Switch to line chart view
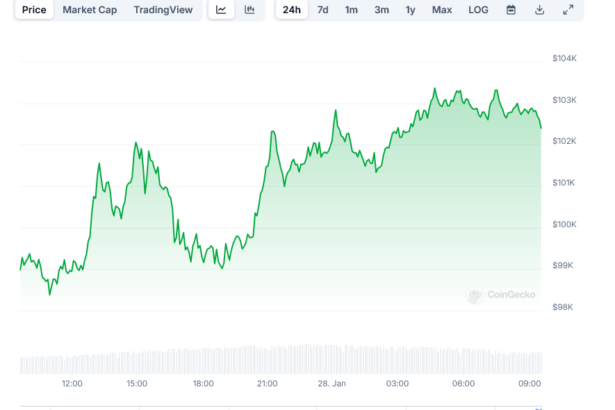The image size is (615, 410). [221, 10]
